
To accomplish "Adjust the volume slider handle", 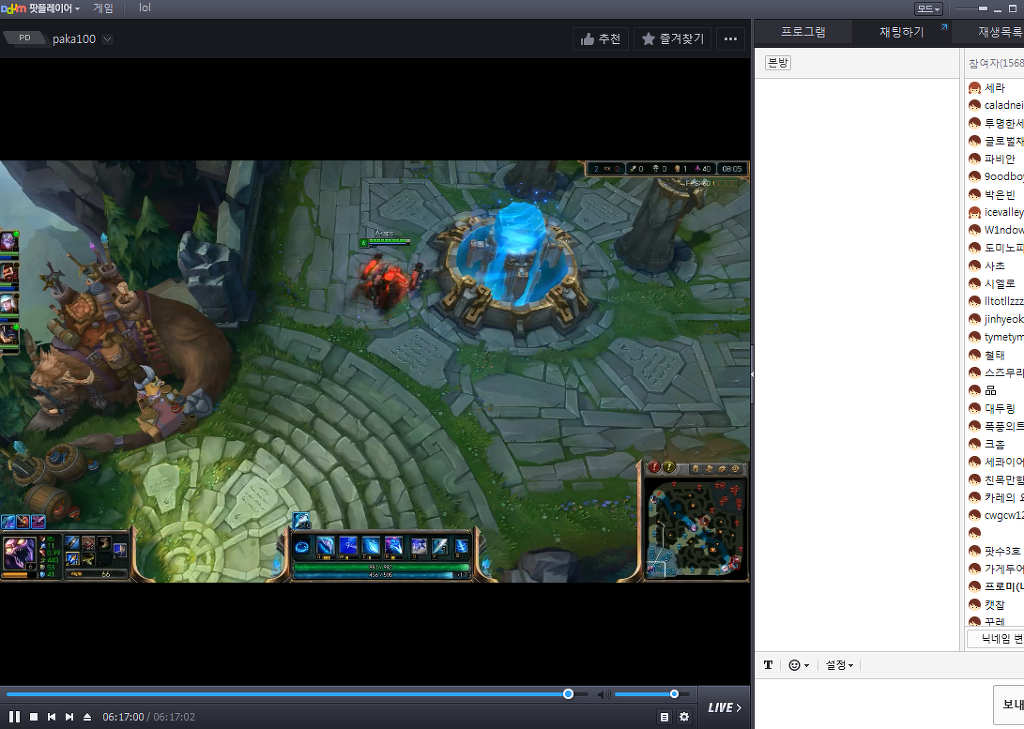I will click(674, 694).
